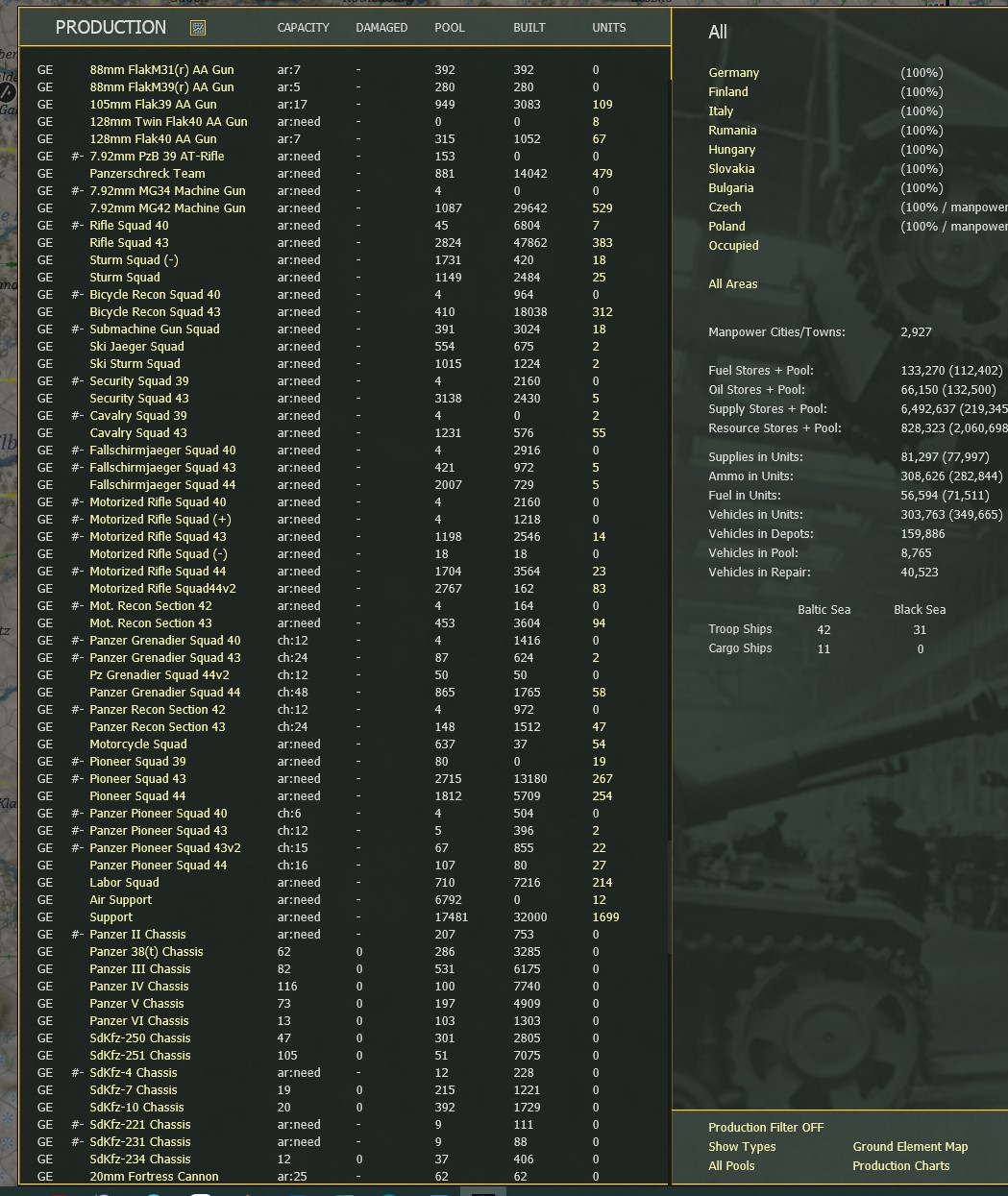Toggle Production Filter OFF
This screenshot has width=1008, height=1196.
[x=766, y=1128]
